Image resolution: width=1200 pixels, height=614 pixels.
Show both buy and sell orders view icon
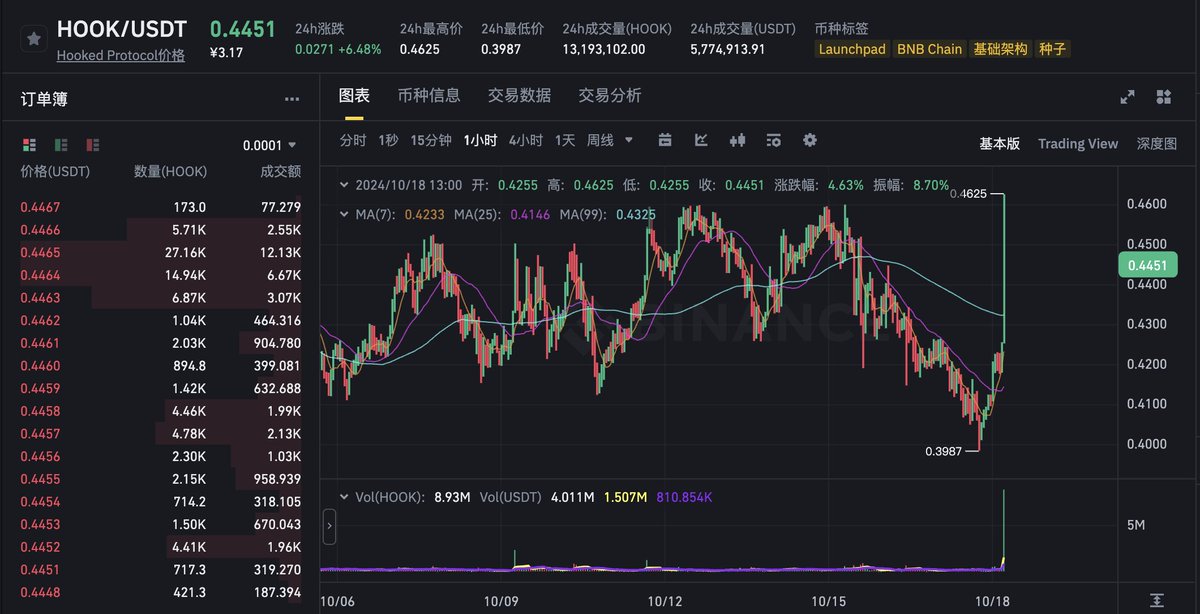pos(28,145)
